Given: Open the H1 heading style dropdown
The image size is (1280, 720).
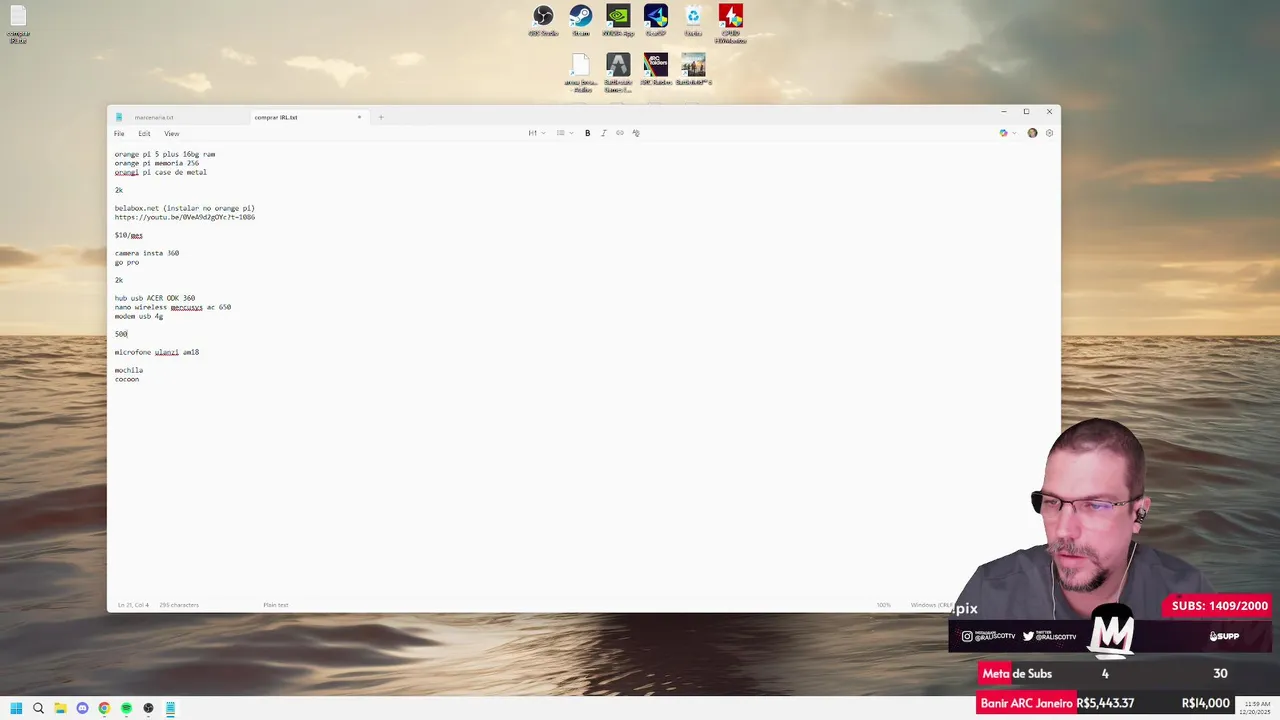Looking at the screenshot, I should point(537,133).
